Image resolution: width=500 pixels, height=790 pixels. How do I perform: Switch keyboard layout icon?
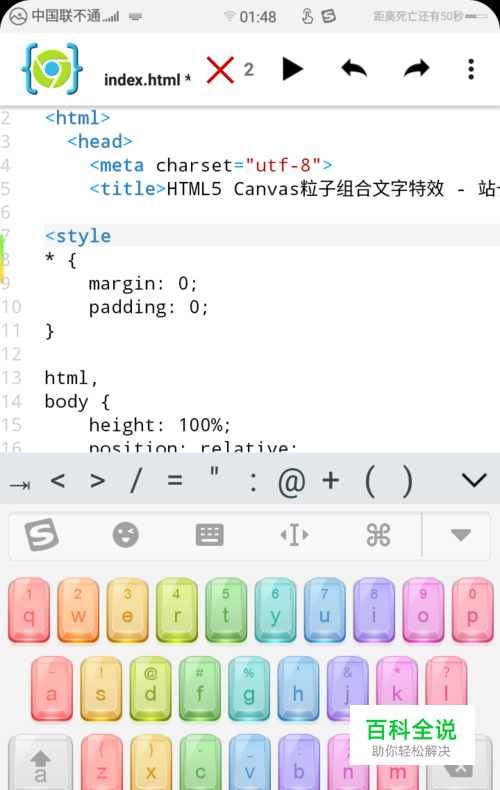(210, 535)
